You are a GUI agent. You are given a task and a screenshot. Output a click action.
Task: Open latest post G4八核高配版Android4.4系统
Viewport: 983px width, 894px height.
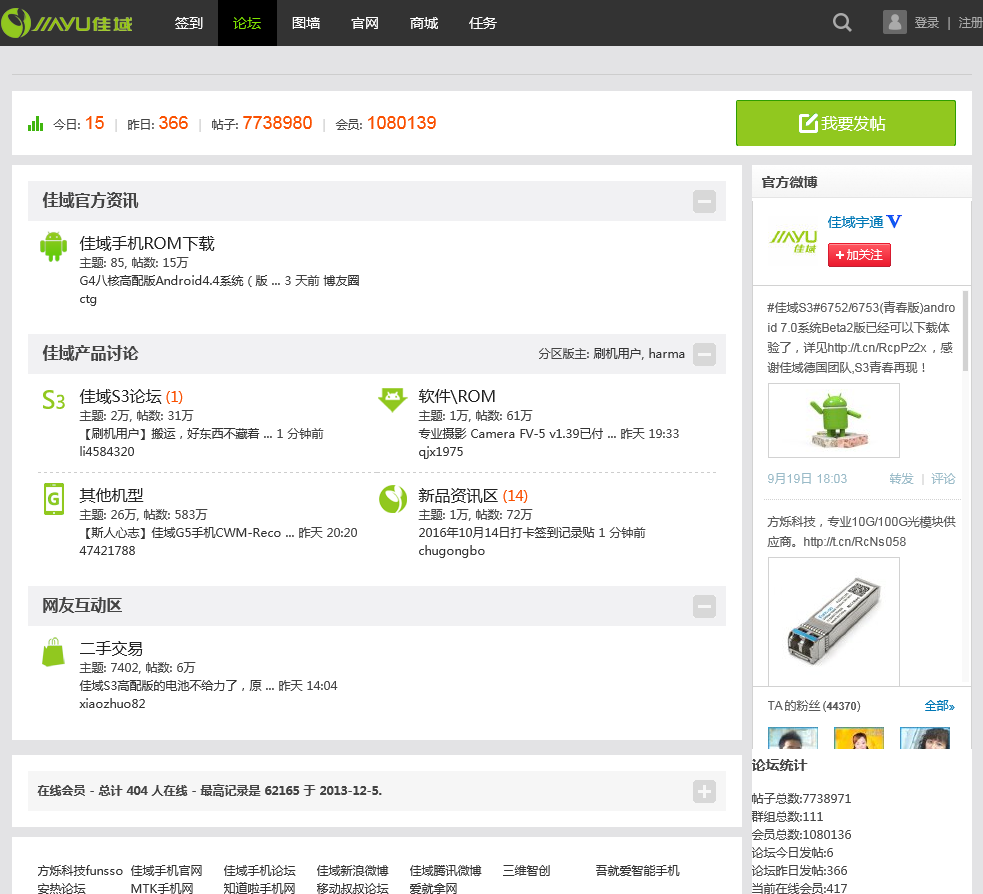180,281
